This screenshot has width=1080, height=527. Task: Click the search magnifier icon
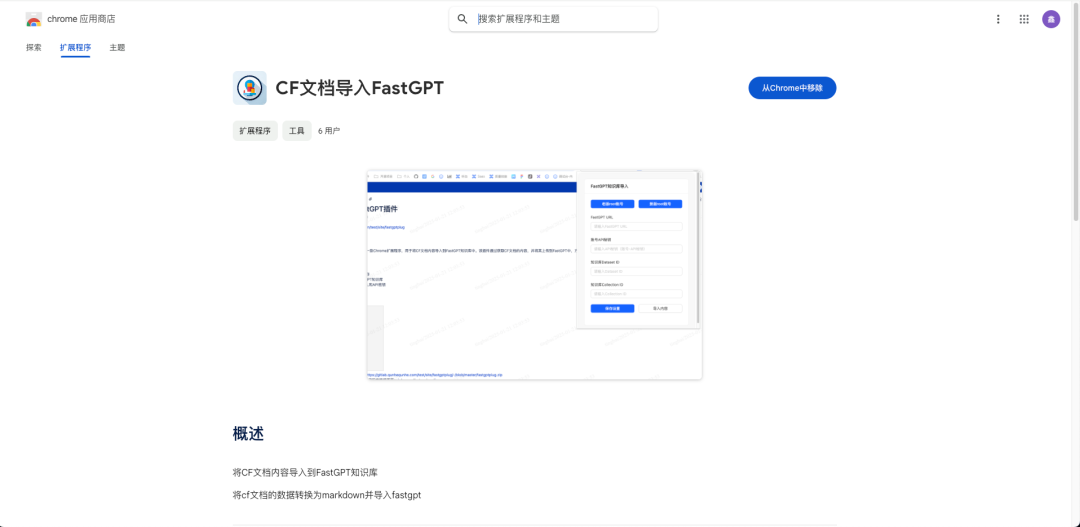tap(463, 19)
